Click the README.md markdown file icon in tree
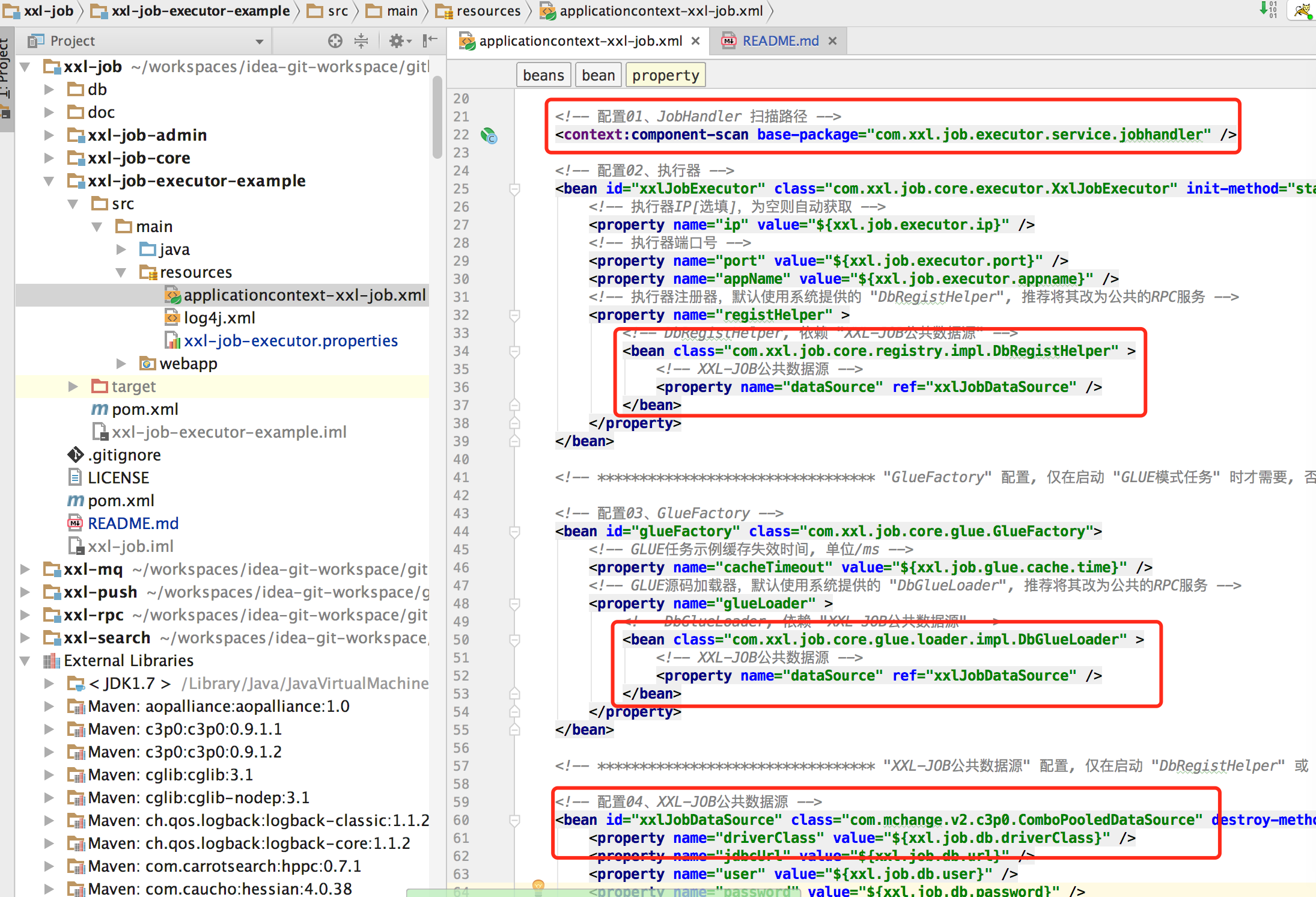This screenshot has width=1316, height=897. pyautogui.click(x=75, y=524)
